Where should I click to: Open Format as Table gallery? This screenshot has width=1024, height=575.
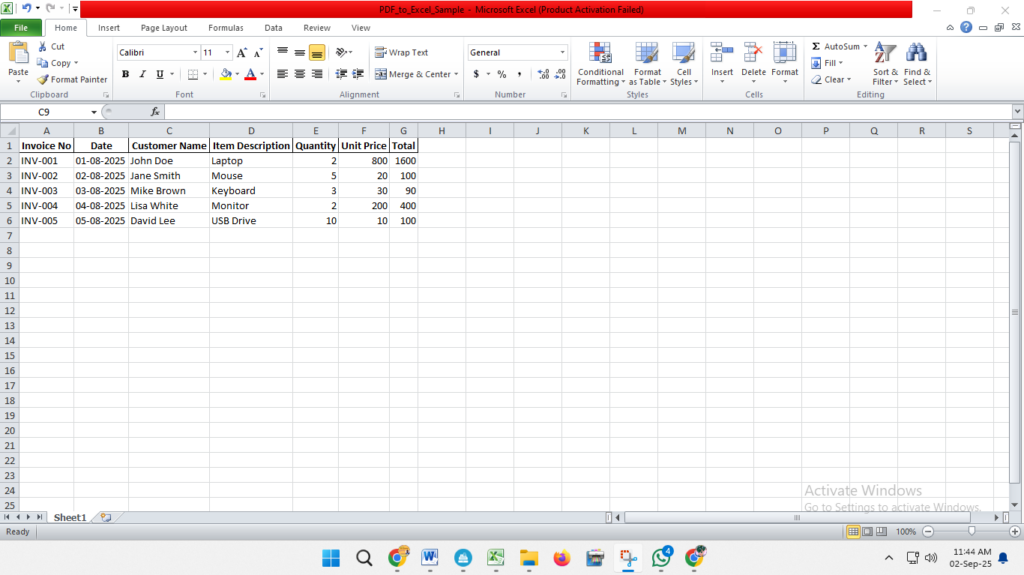pos(647,63)
